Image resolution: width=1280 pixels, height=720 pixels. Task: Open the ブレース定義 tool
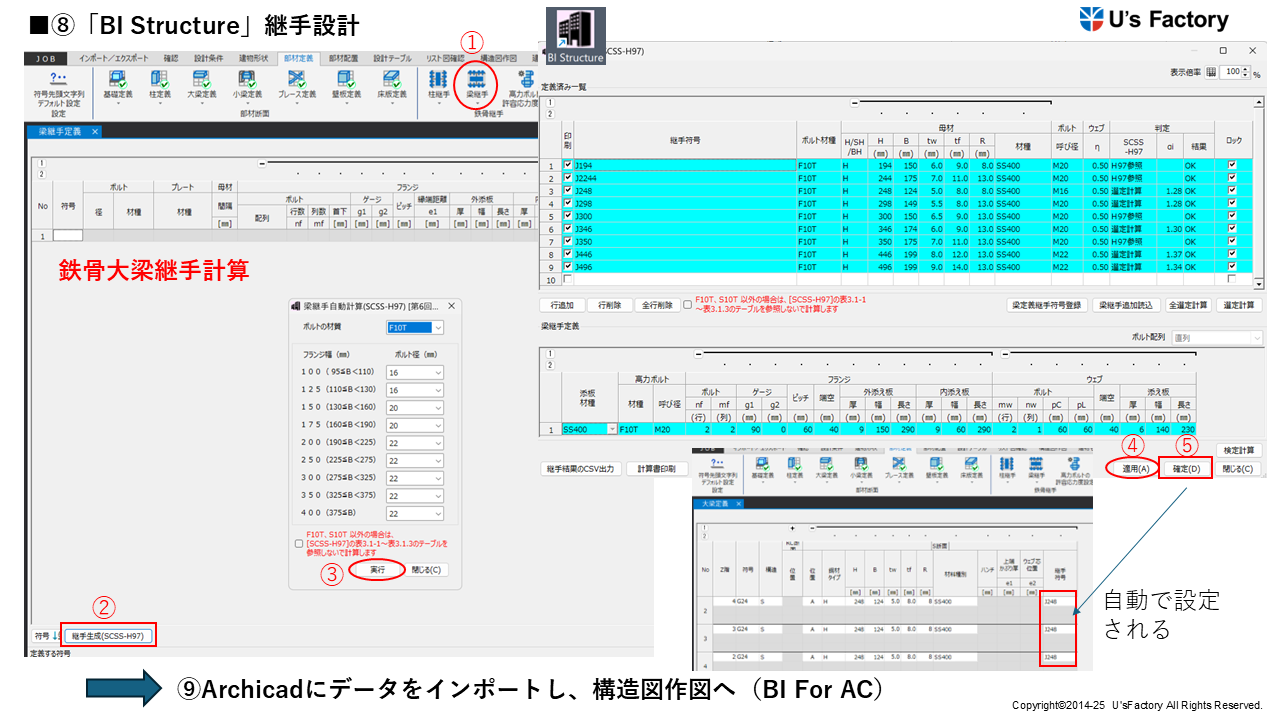click(296, 82)
